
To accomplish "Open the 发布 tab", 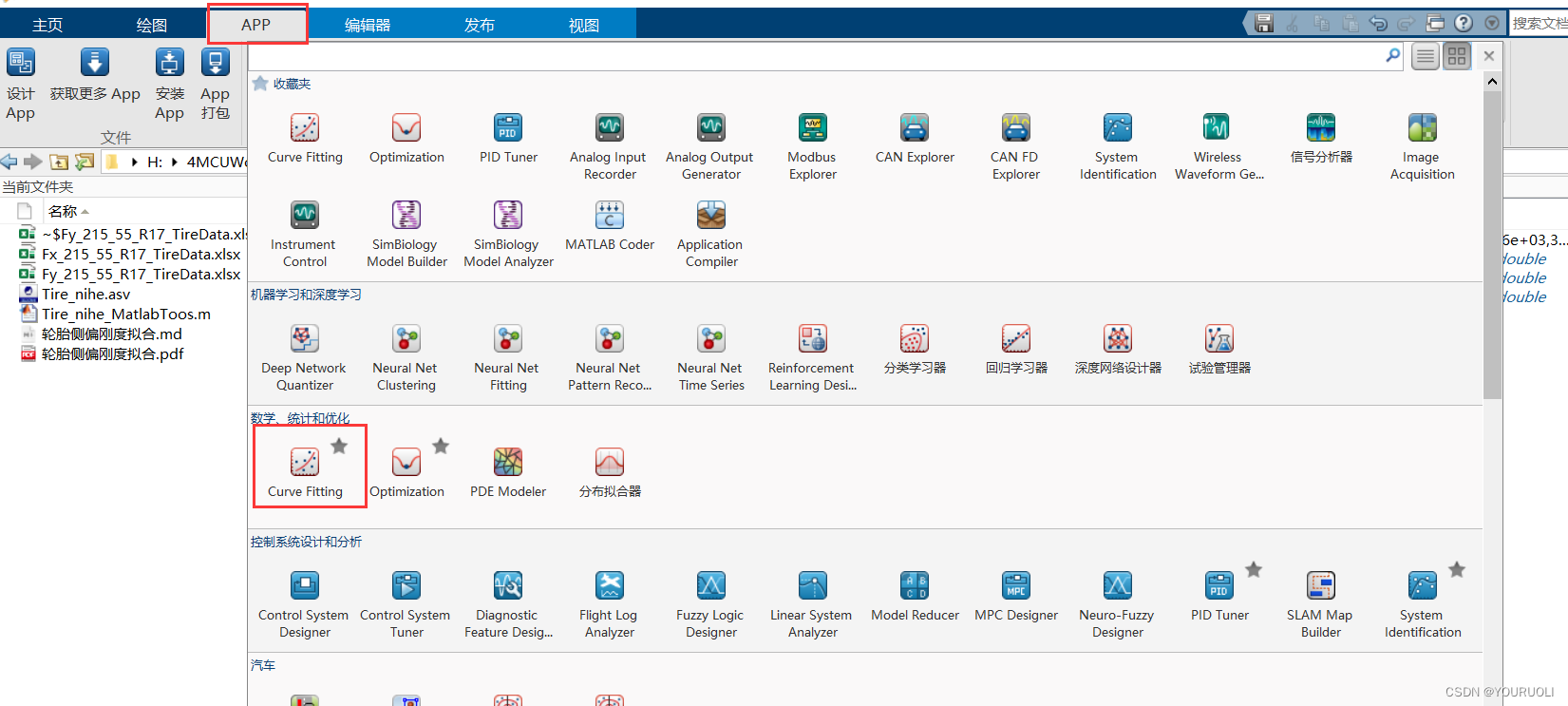I will (480, 25).
